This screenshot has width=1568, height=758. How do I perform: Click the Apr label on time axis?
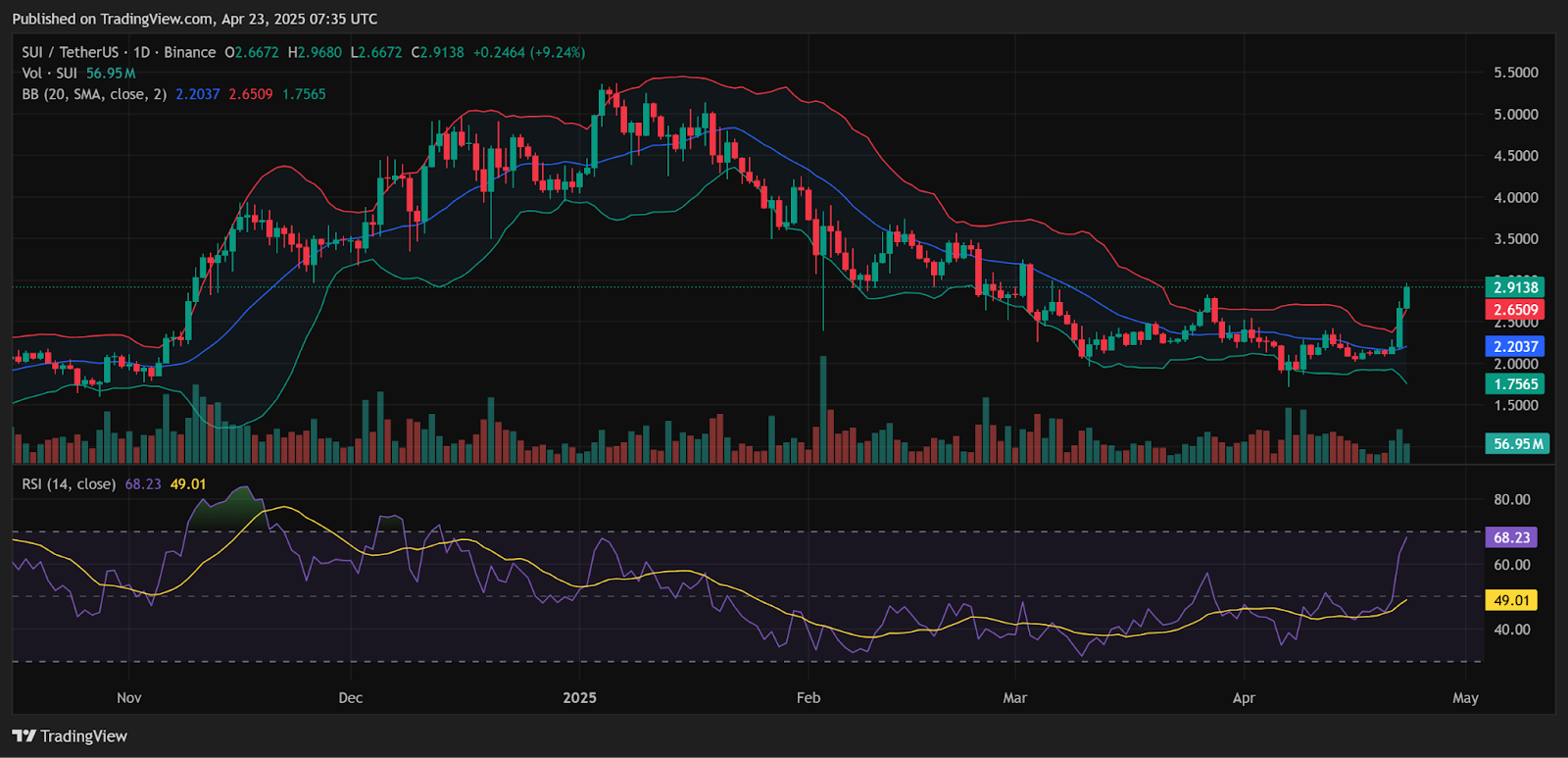(1244, 698)
